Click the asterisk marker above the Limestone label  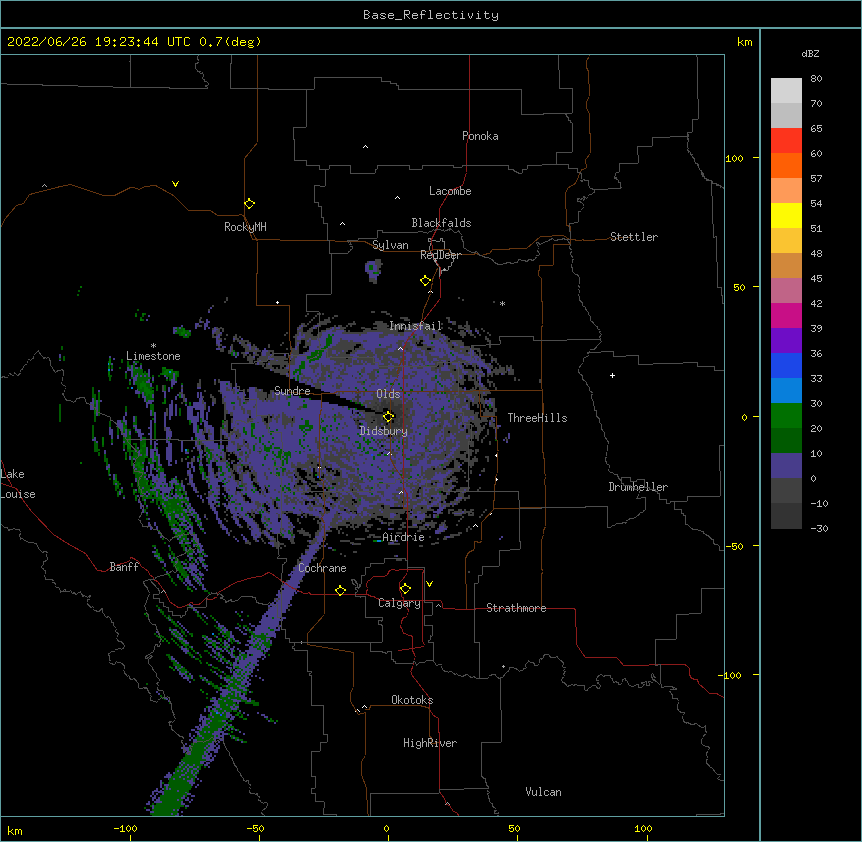point(153,346)
